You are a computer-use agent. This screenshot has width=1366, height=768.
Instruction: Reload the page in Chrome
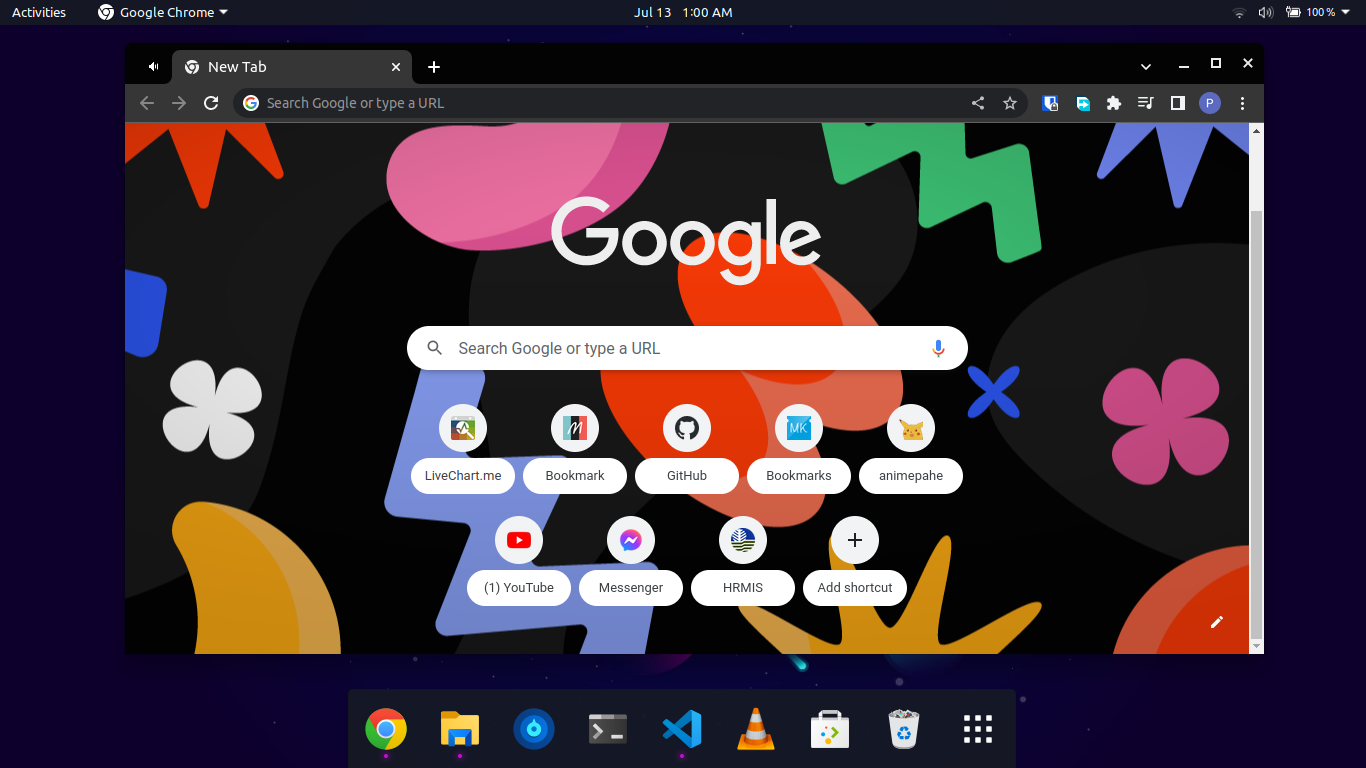pyautogui.click(x=211, y=103)
